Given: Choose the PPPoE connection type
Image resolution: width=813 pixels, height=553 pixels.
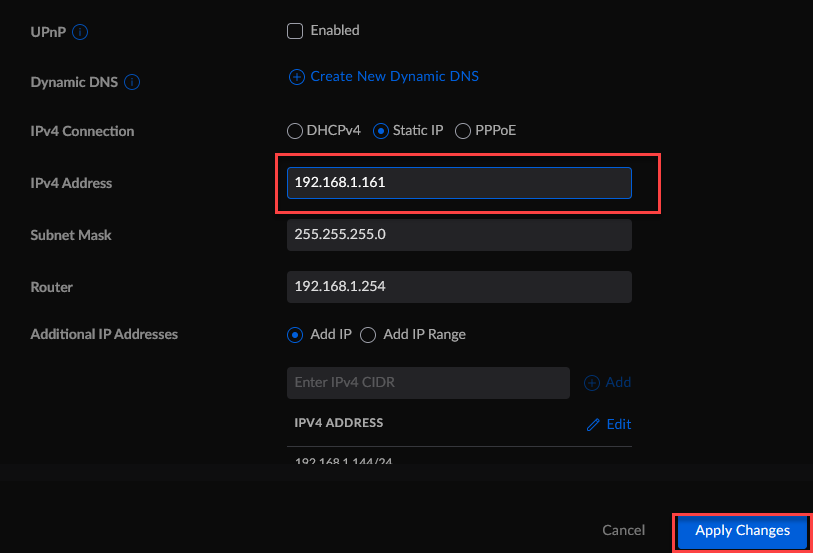Looking at the screenshot, I should (x=463, y=131).
